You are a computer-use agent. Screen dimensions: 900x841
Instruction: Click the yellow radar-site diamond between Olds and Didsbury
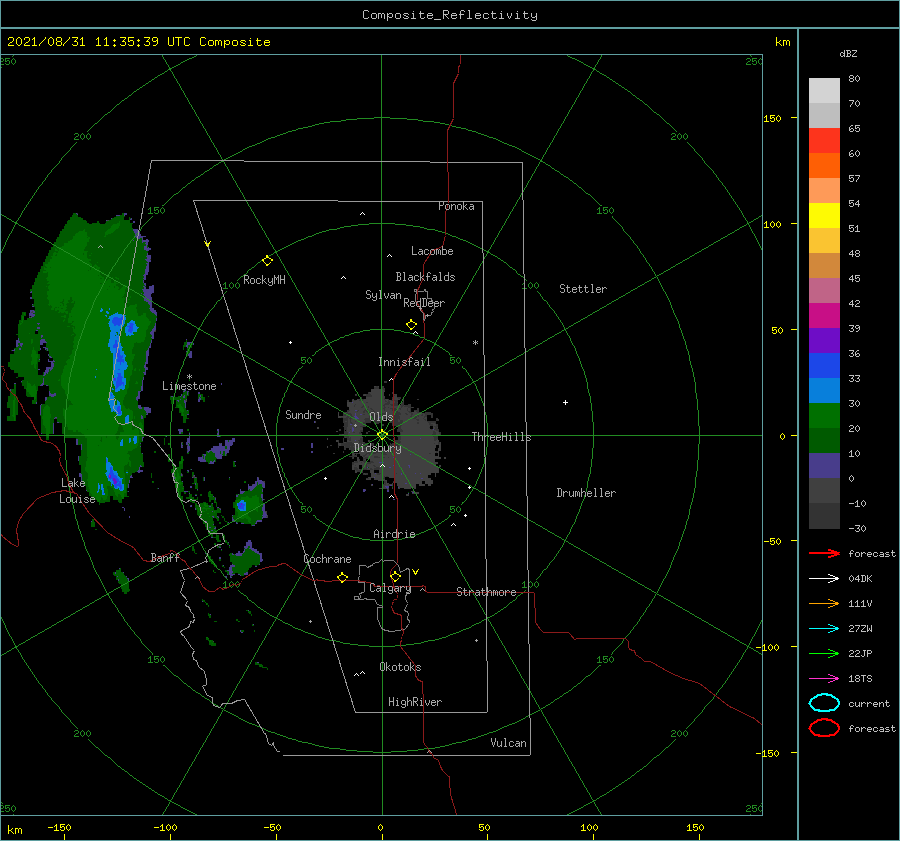click(x=382, y=435)
